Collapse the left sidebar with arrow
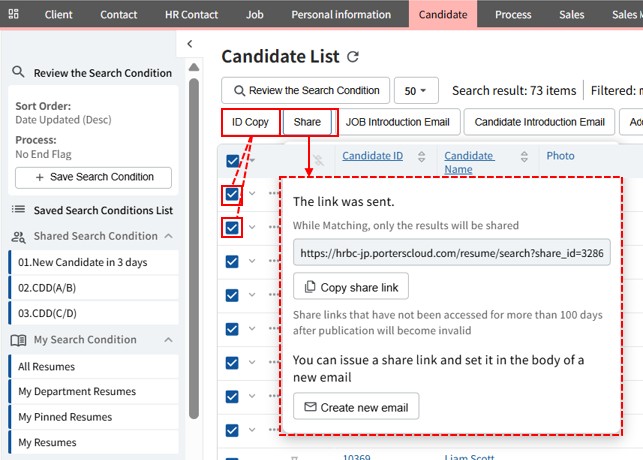Viewport: 643px width, 460px height. 190,44
